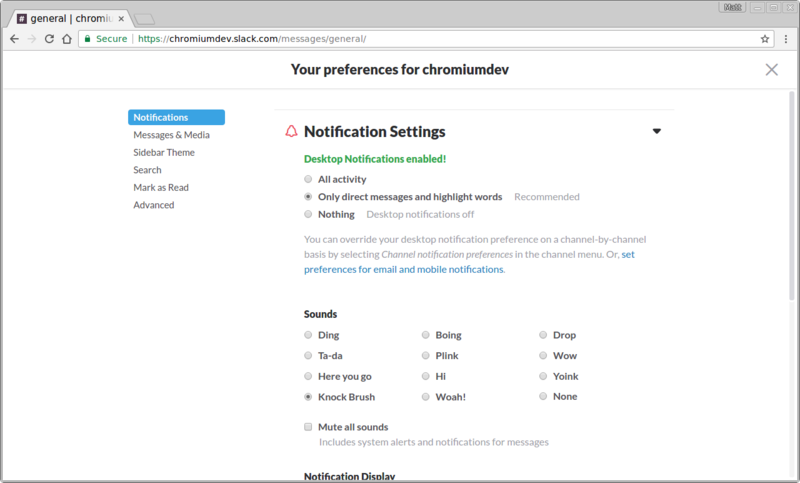Go to Mark as Read preferences
Viewport: 800px width, 483px height.
161,187
